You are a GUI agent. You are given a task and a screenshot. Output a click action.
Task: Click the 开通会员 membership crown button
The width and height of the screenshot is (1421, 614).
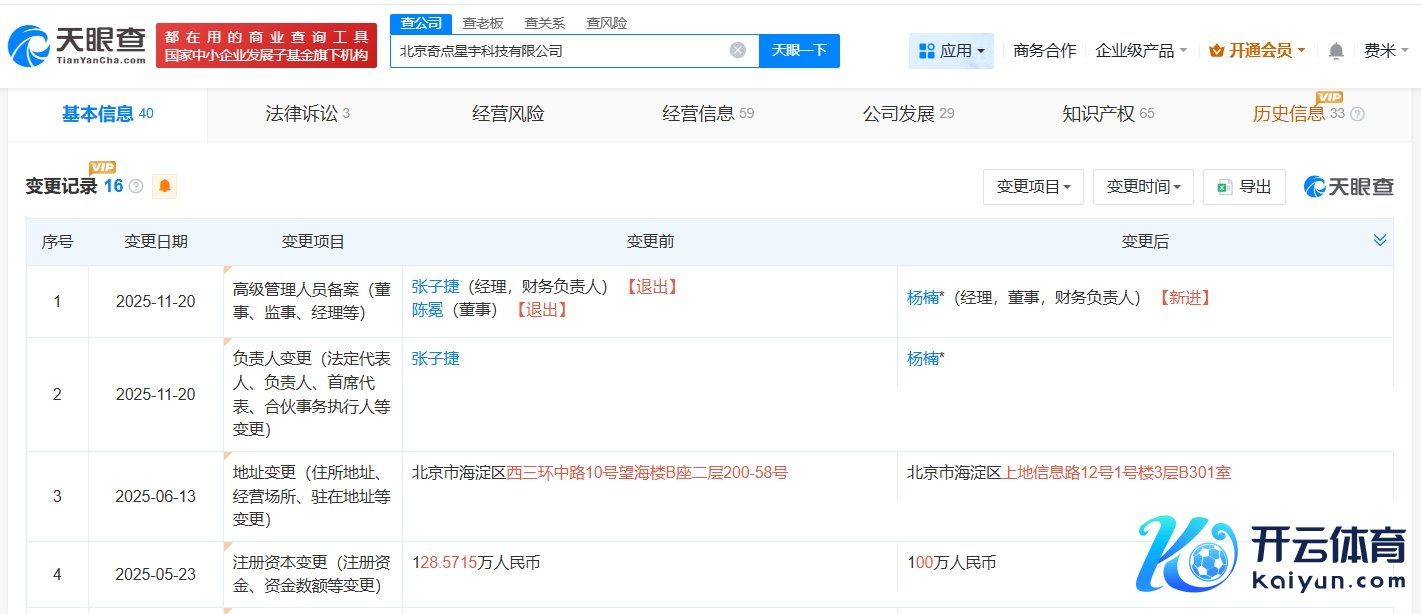1256,51
